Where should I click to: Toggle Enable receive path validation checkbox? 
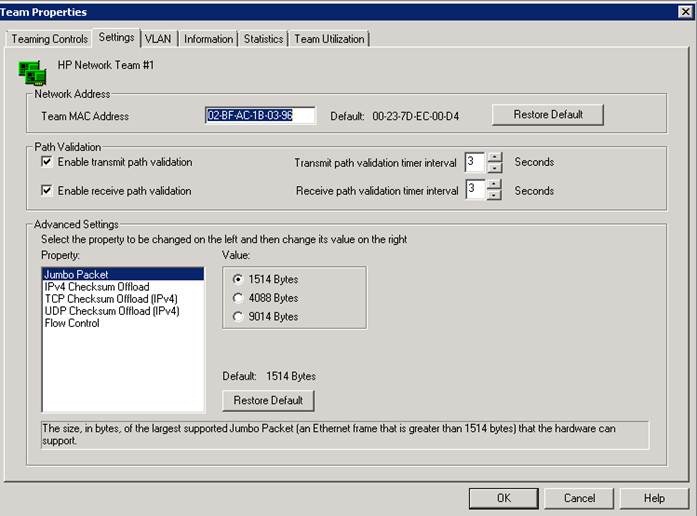(47, 190)
